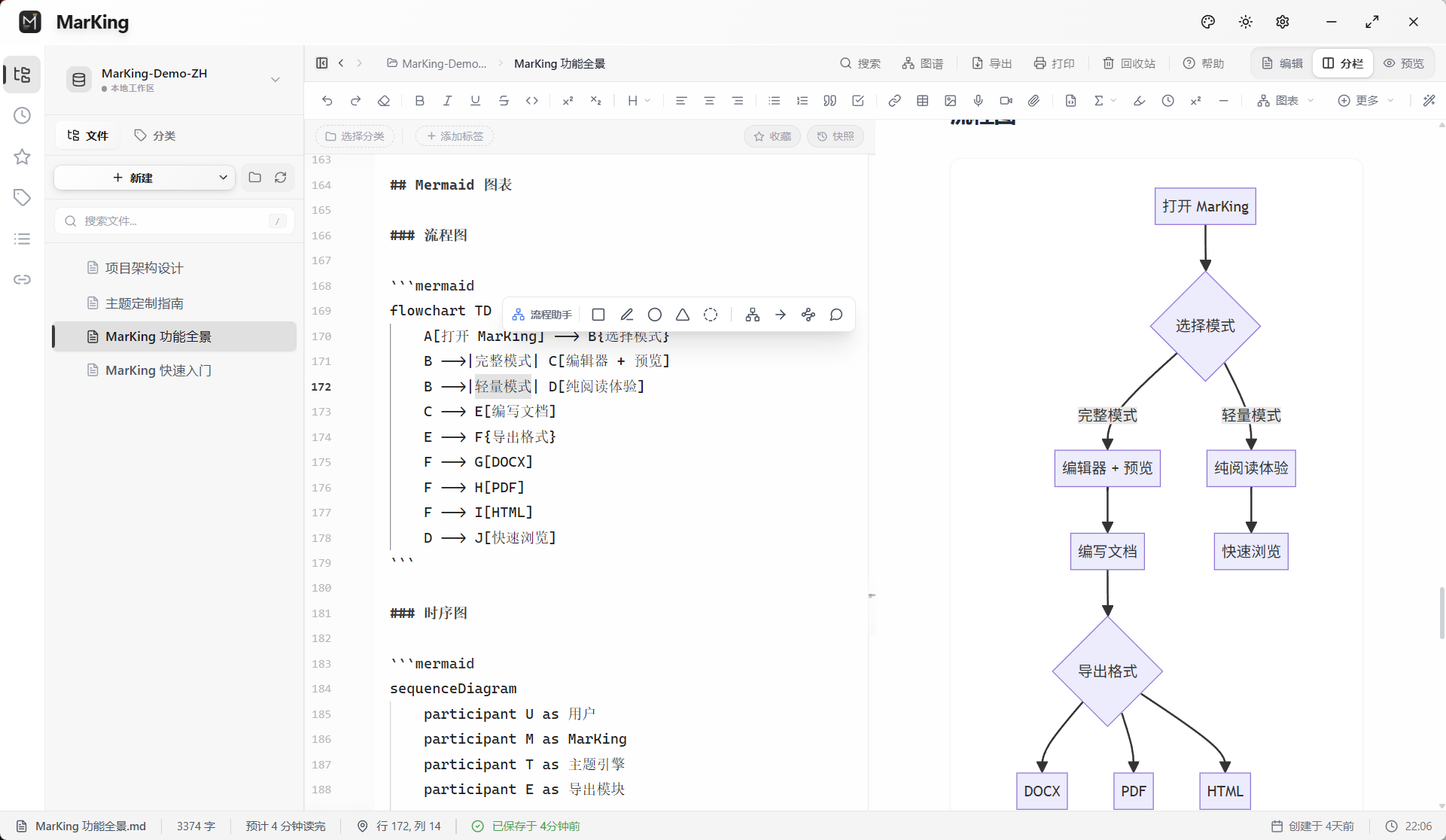Add a circle node from flowchart helper
The width and height of the screenshot is (1446, 840).
(x=655, y=315)
